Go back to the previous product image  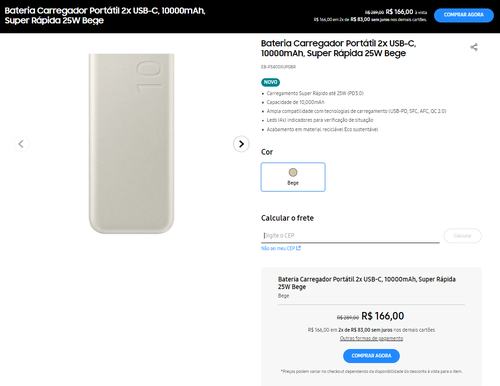[21, 144]
